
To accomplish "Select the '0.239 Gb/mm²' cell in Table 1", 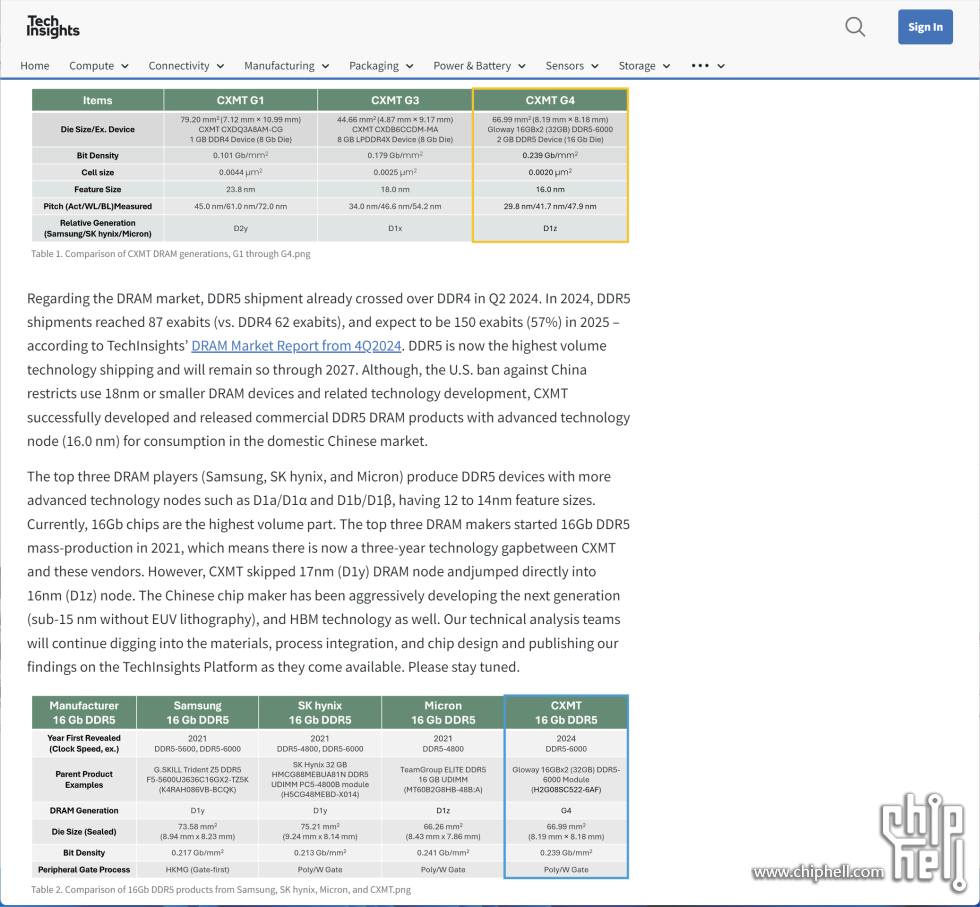I will click(550, 155).
